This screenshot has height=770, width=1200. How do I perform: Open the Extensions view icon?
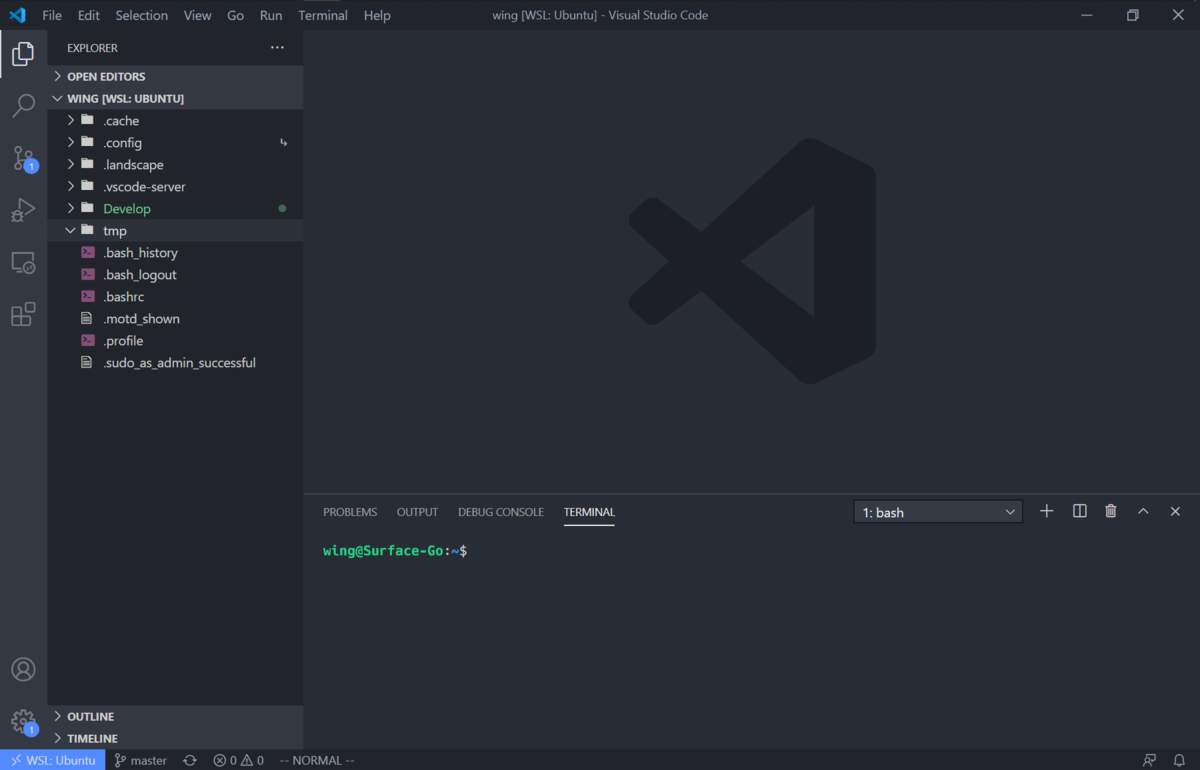click(x=23, y=314)
